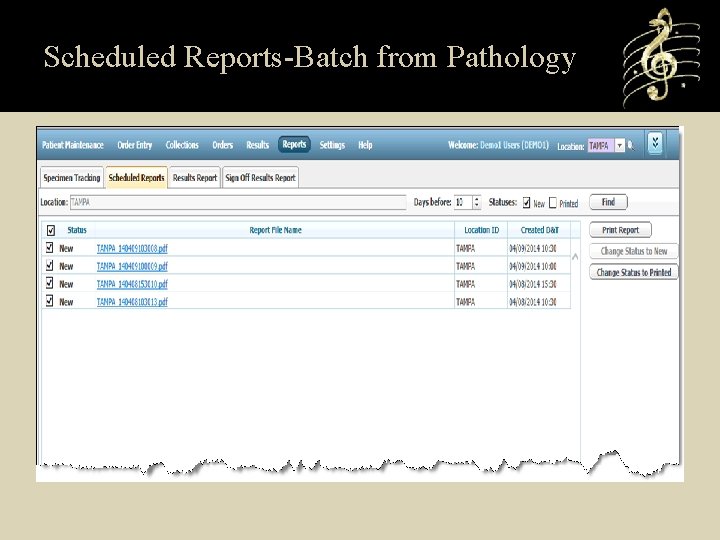Open the Patient Maintenance menu

(73, 145)
